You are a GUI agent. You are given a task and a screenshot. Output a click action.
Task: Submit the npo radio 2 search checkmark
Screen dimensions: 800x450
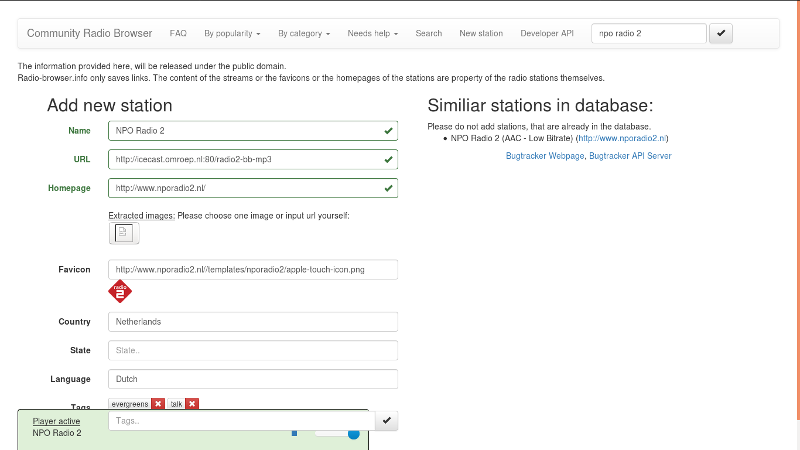click(x=720, y=33)
